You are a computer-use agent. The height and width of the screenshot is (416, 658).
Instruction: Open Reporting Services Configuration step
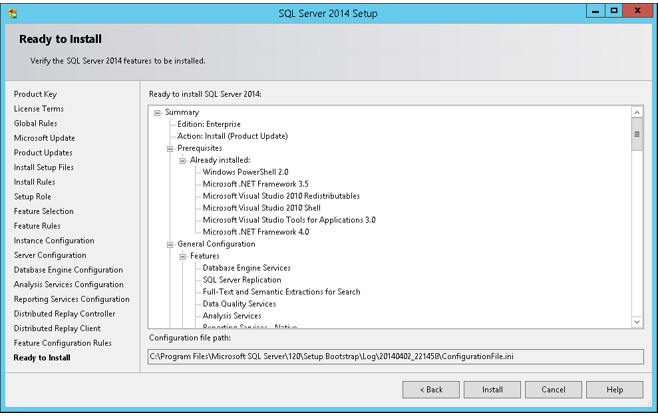coord(71,299)
